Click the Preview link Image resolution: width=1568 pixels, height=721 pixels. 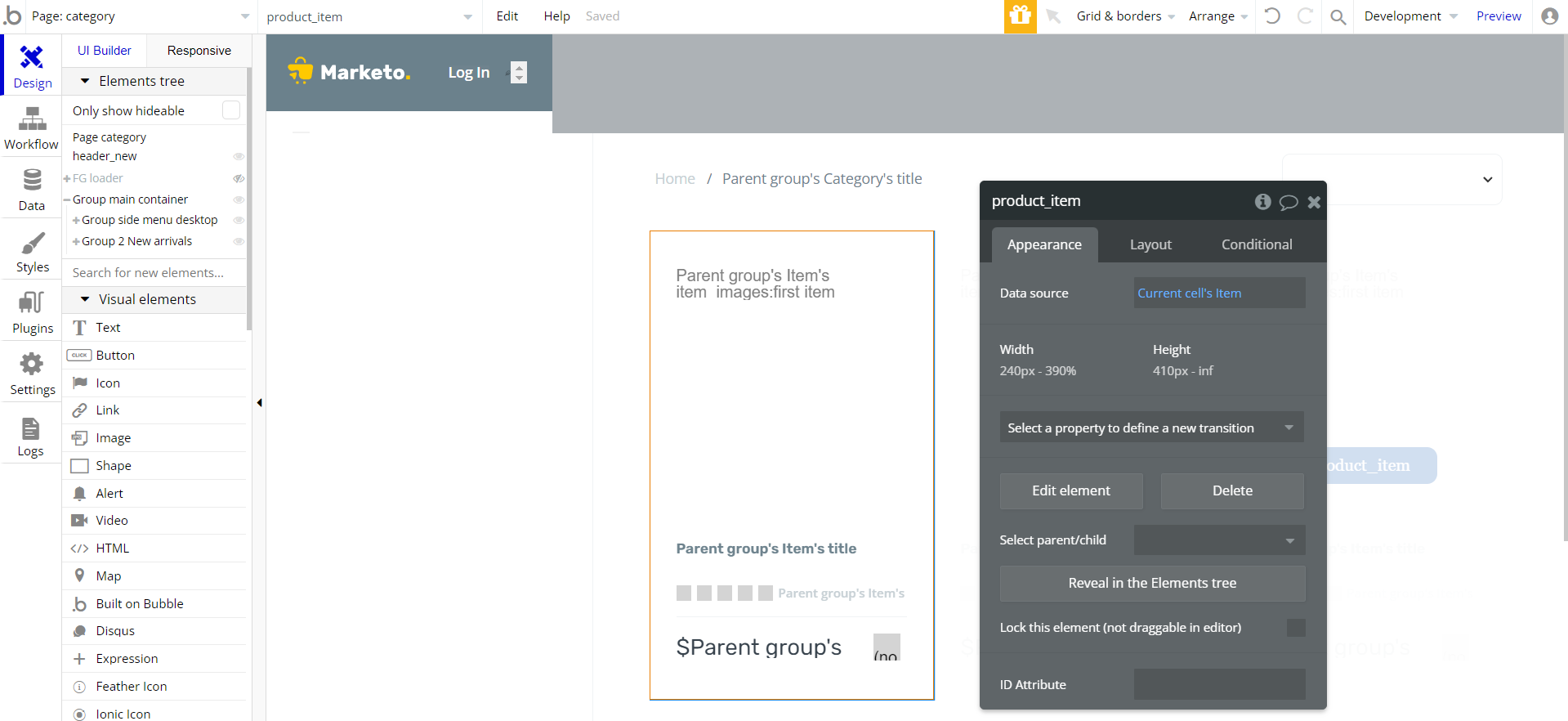tap(1499, 16)
